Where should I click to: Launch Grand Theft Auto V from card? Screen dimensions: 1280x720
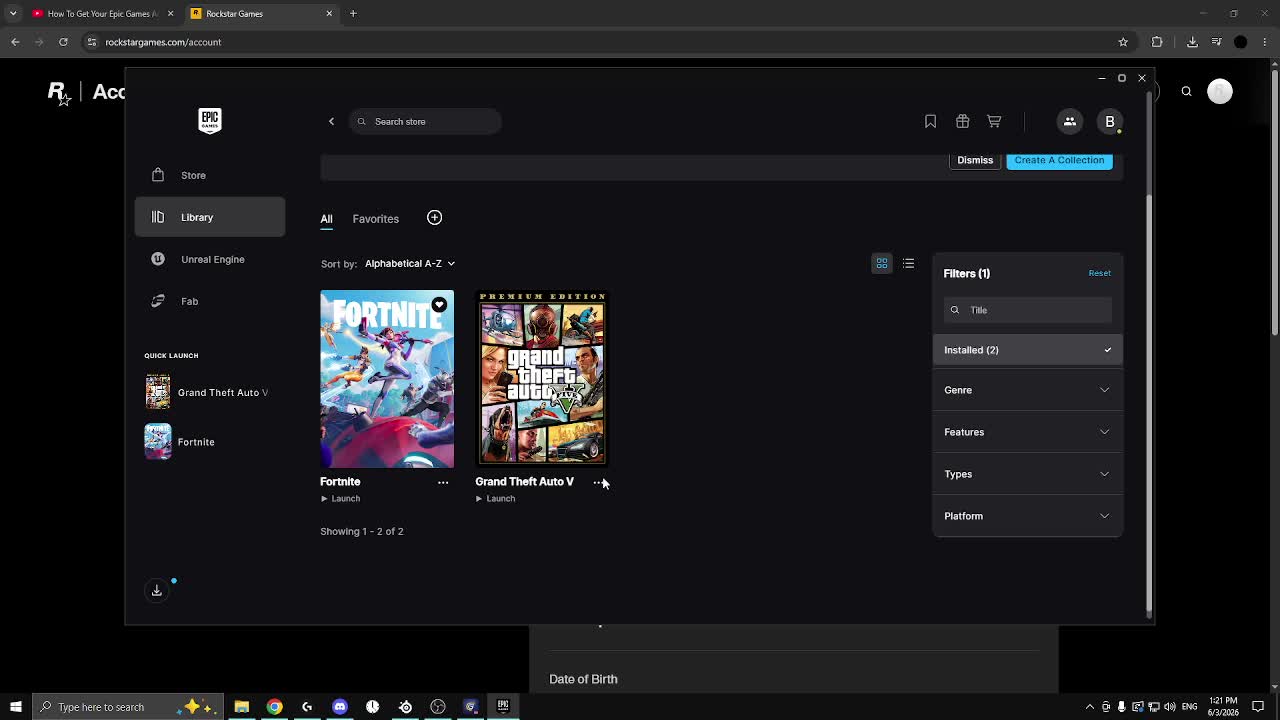point(496,499)
